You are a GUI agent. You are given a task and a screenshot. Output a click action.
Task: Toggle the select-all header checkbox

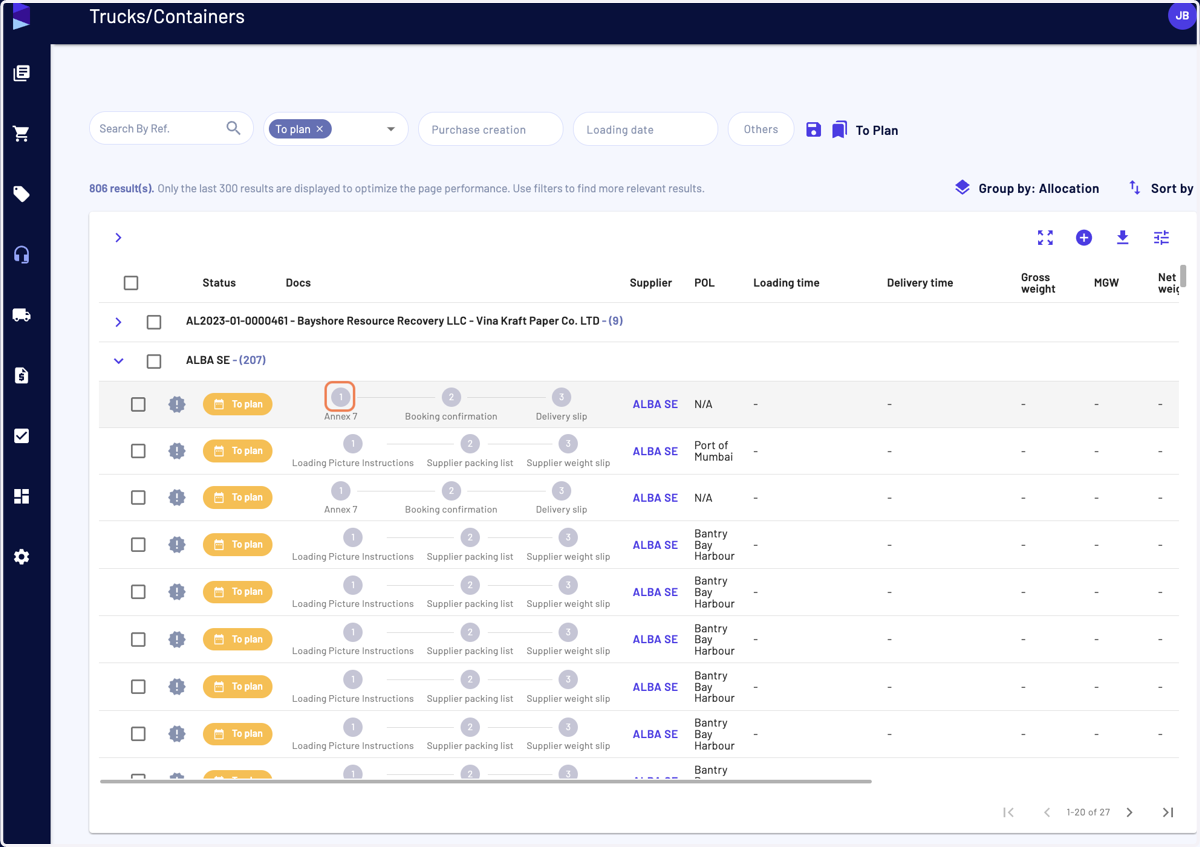pos(131,283)
